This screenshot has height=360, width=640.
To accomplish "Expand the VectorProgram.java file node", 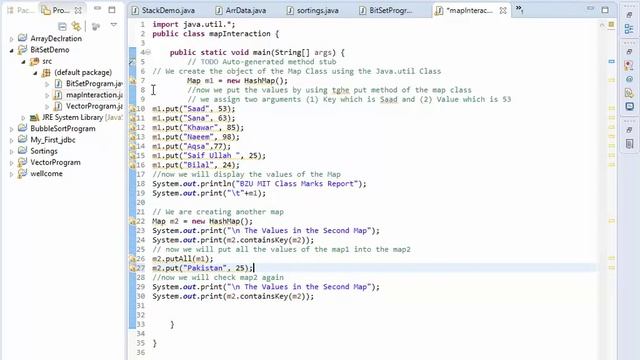I will (x=47, y=107).
